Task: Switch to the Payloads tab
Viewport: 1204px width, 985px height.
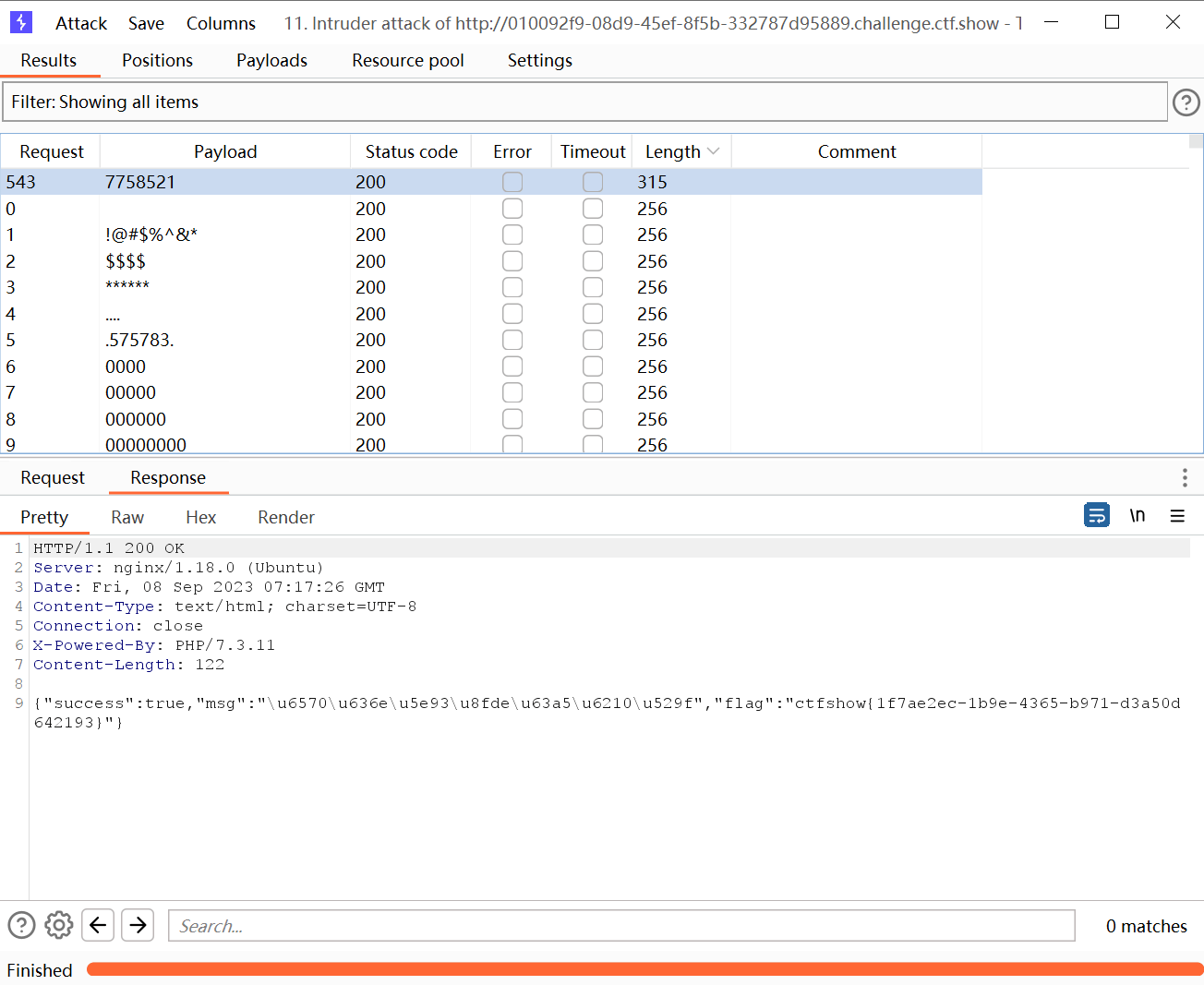Action: tap(271, 60)
